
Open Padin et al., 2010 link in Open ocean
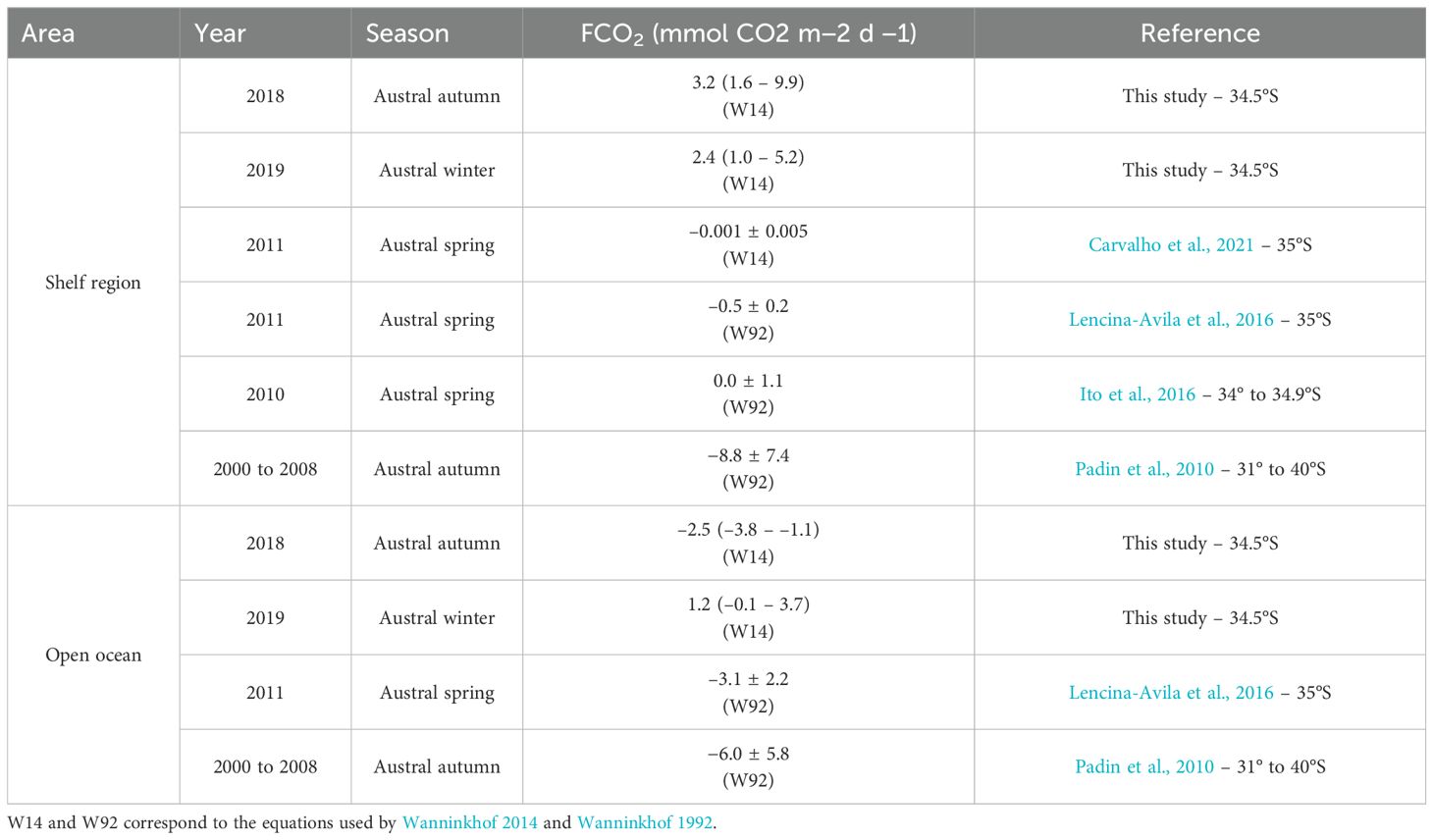tap(1143, 767)
